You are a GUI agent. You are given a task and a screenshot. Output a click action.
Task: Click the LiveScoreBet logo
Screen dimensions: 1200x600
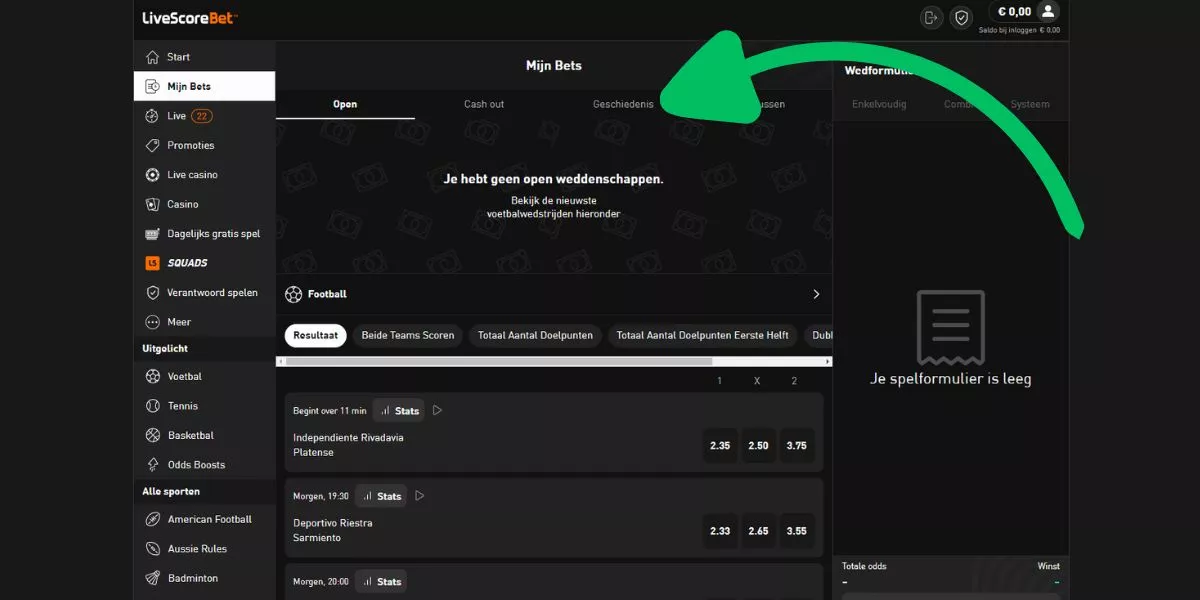click(x=190, y=17)
